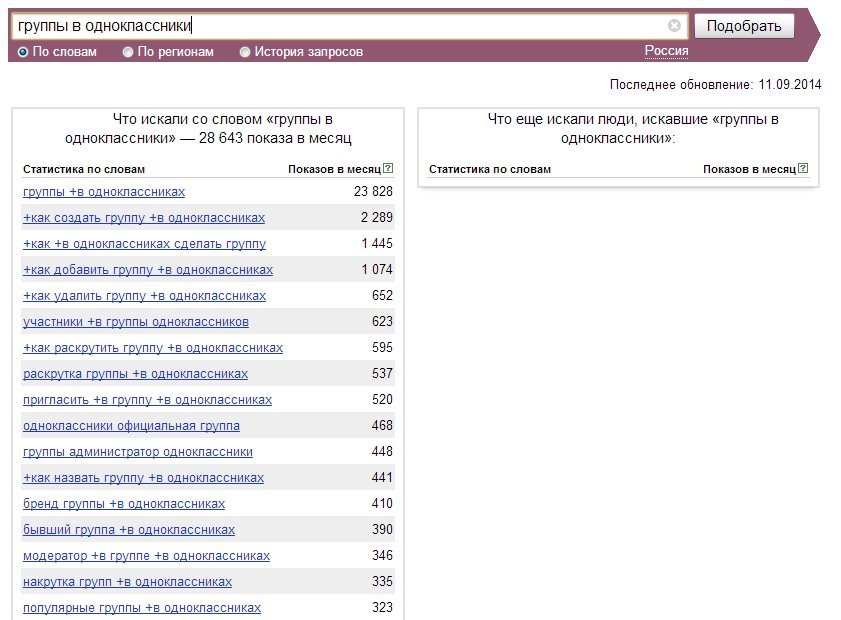Click the value '448' in the table
Image resolution: width=841 pixels, height=620 pixels.
[382, 452]
